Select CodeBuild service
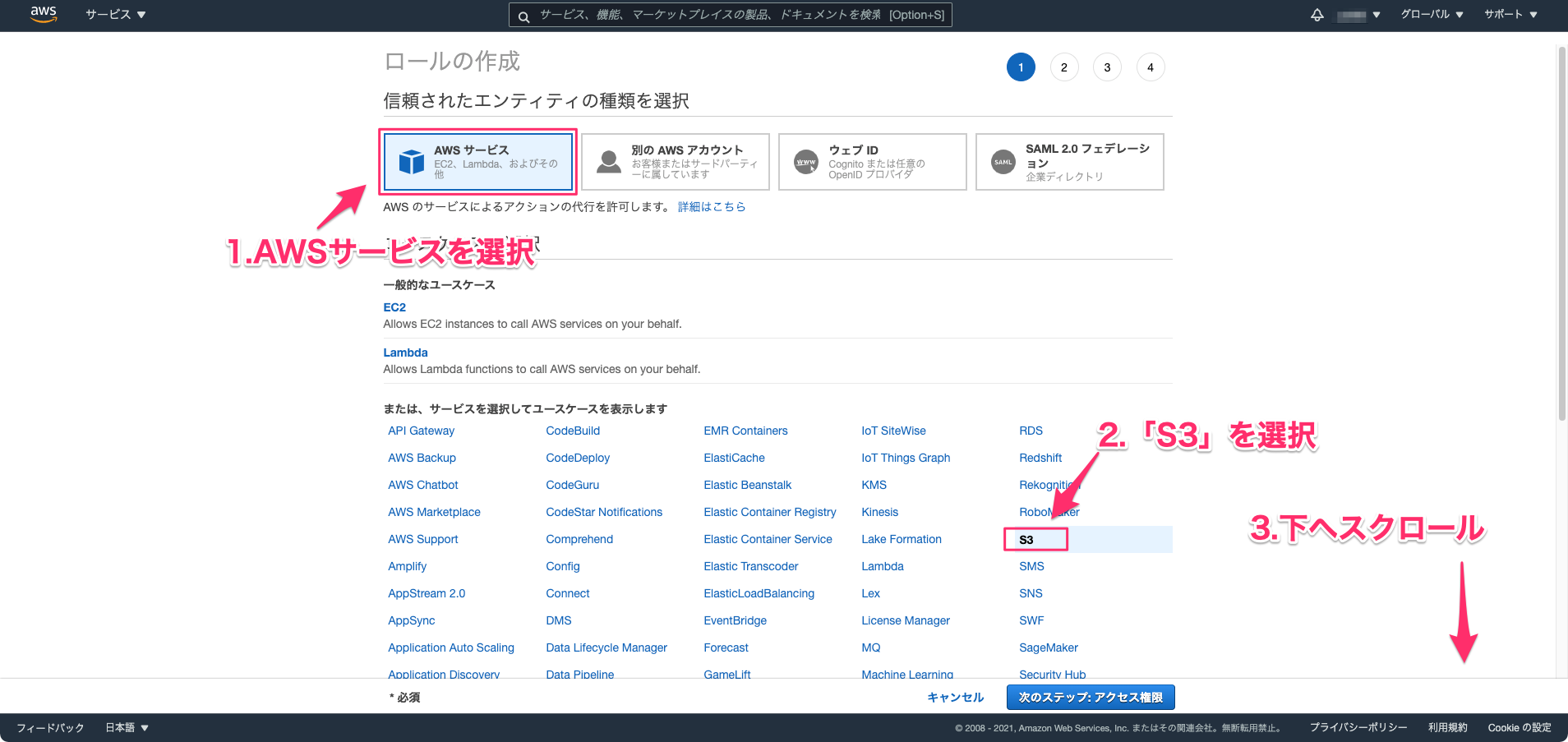Screen dimensions: 1568x742 click(573, 431)
